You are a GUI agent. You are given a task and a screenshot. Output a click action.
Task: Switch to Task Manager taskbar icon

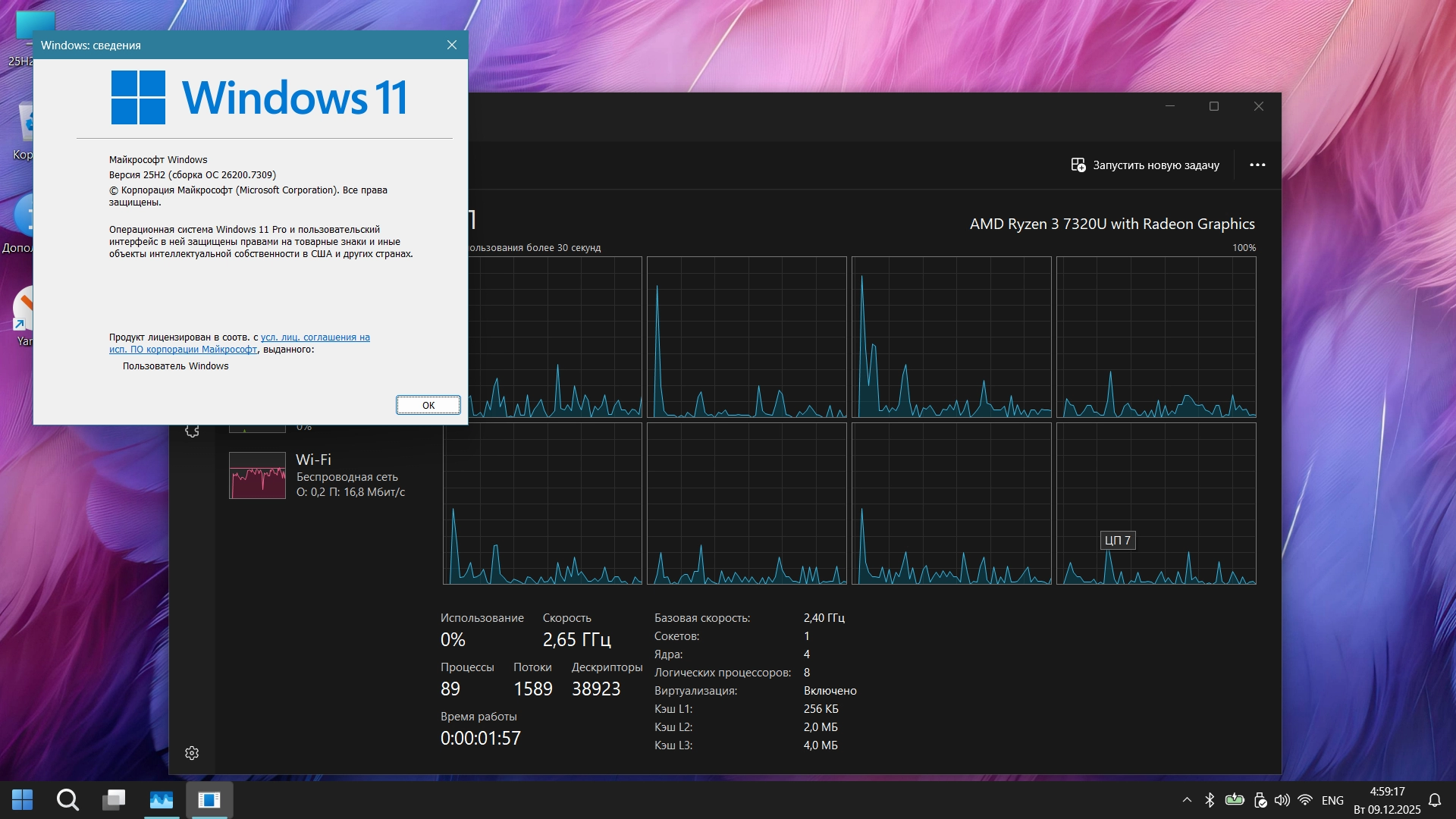point(162,799)
